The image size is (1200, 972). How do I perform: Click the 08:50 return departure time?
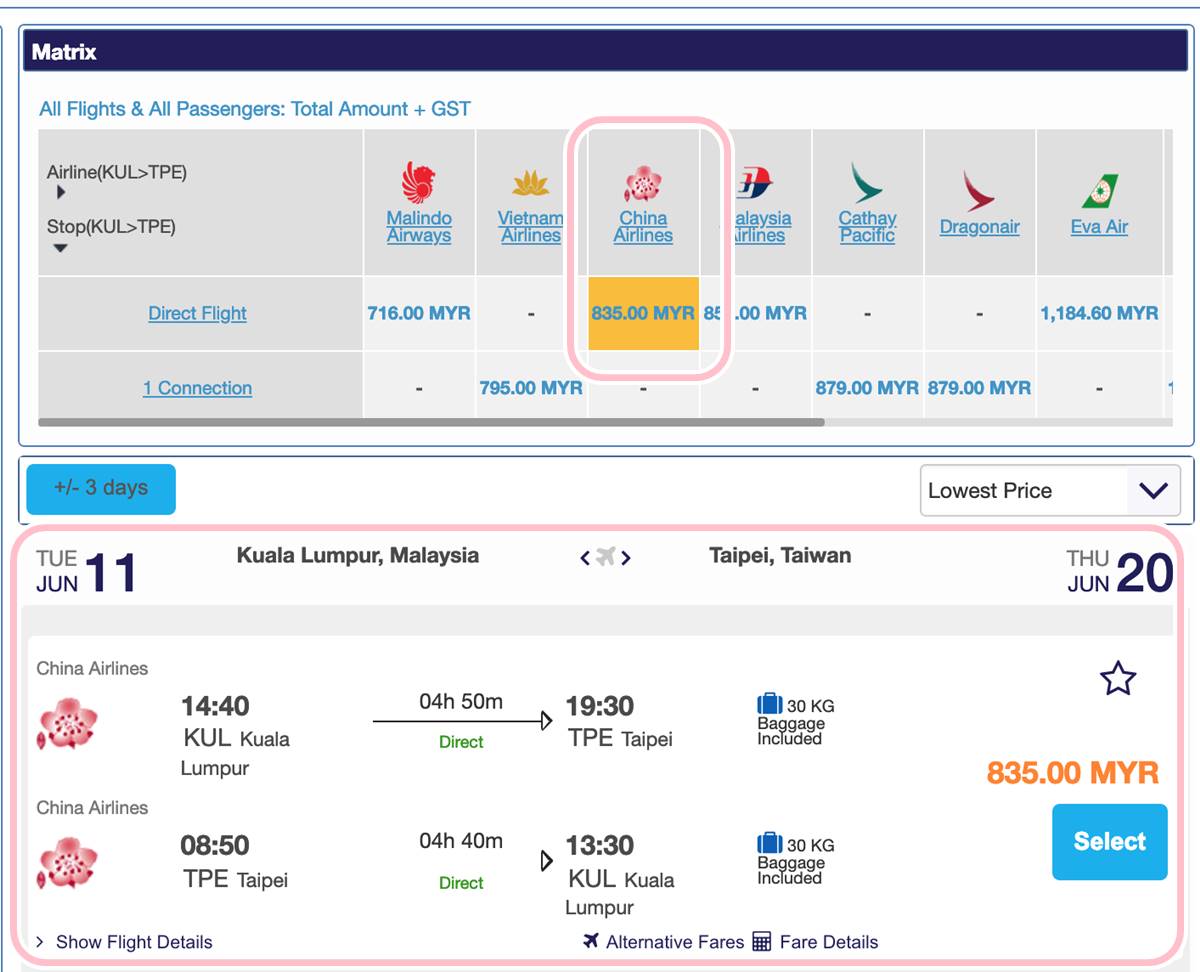[x=215, y=846]
